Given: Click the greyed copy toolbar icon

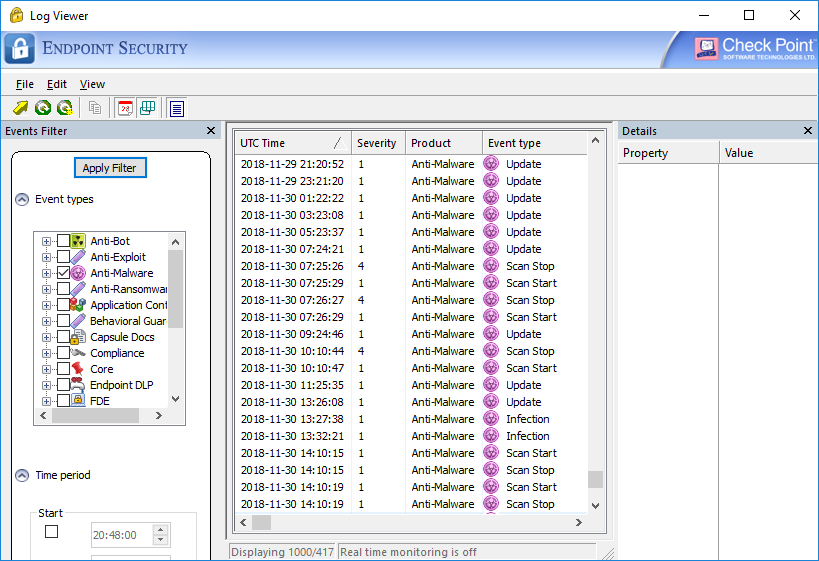Looking at the screenshot, I should [95, 108].
